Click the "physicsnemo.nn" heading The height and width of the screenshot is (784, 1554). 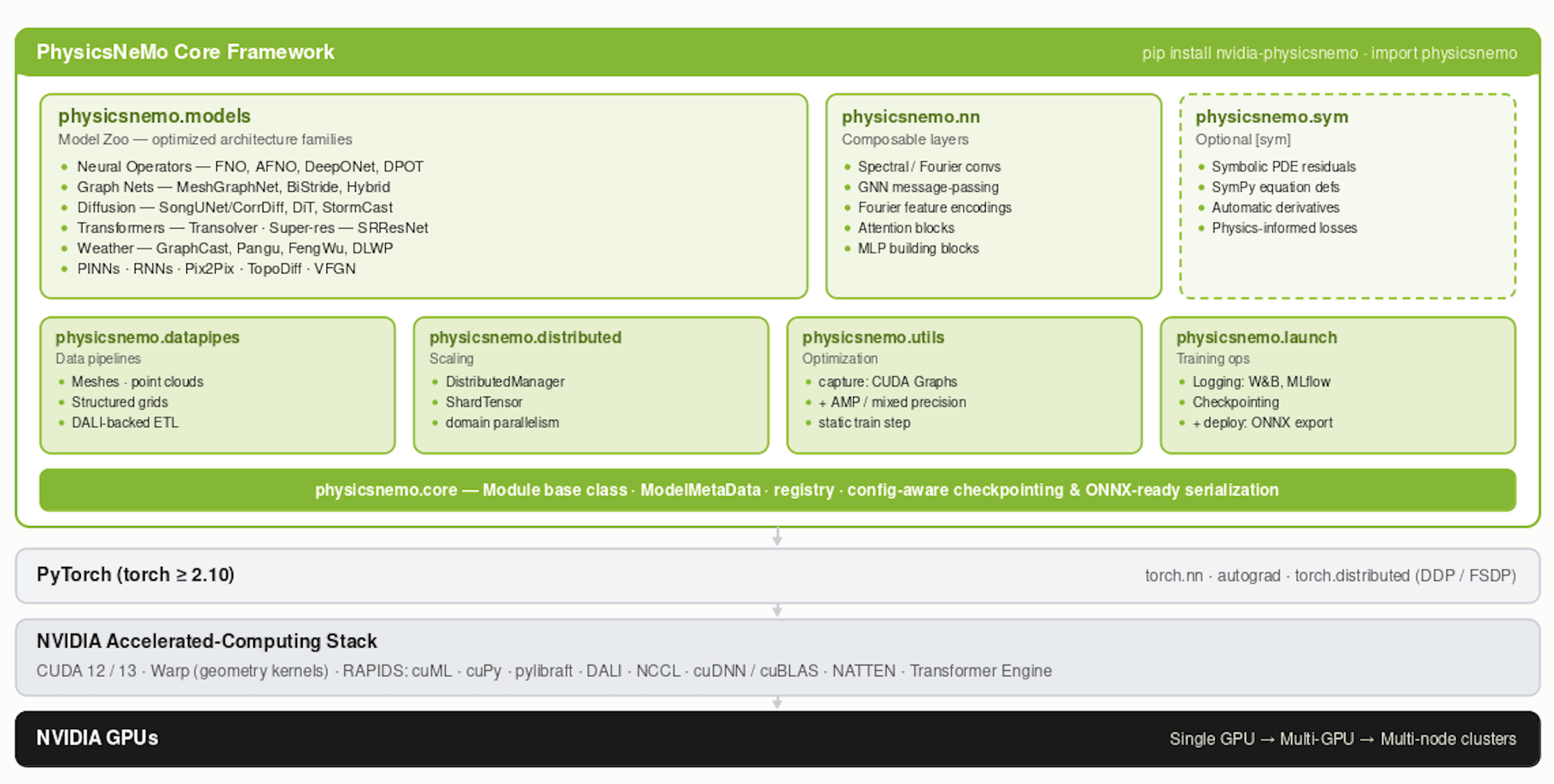(911, 117)
